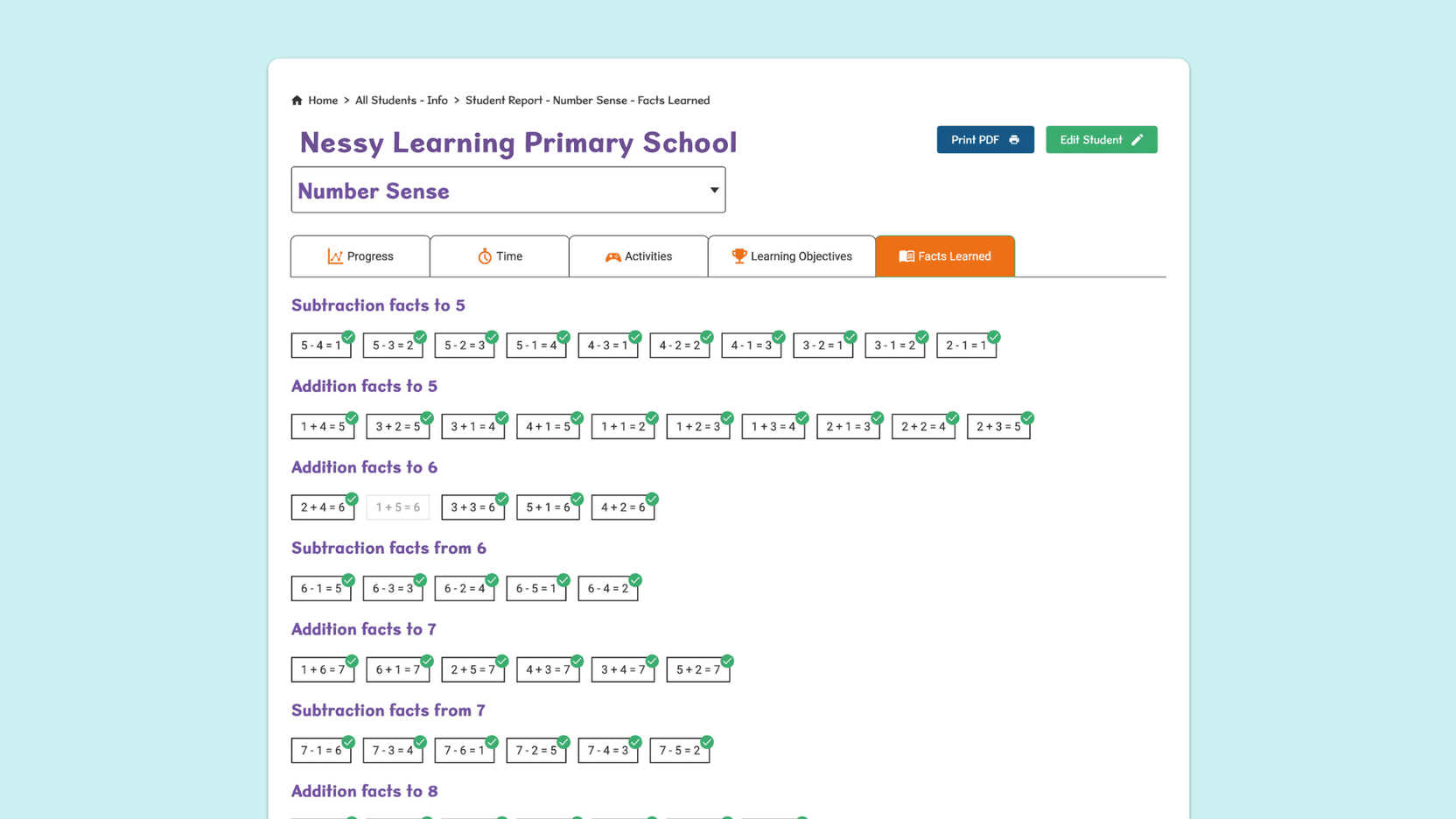Click the fact card 1 + 2 = 3
This screenshot has width=1456, height=819.
click(698, 427)
